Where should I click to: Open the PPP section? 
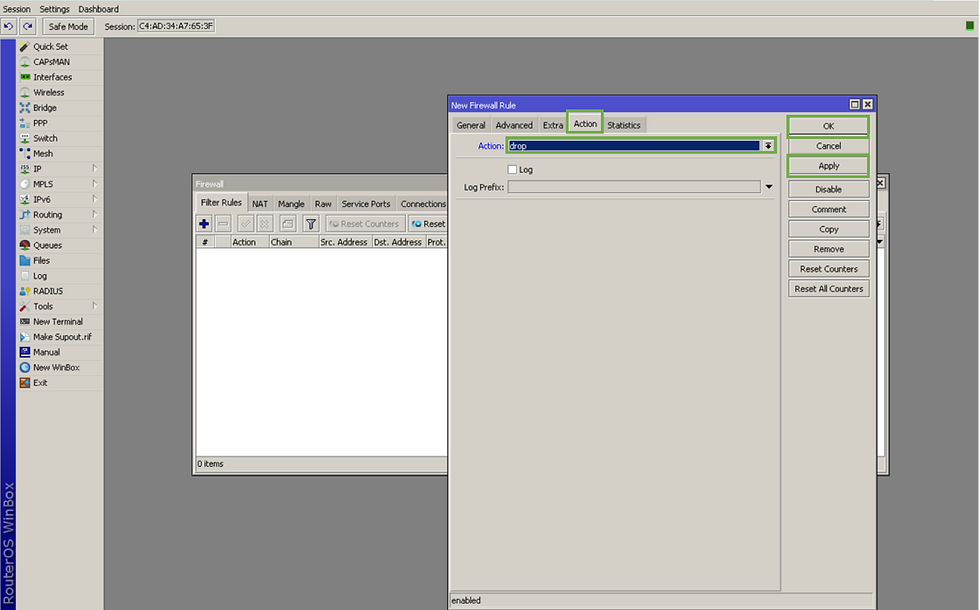tap(40, 123)
